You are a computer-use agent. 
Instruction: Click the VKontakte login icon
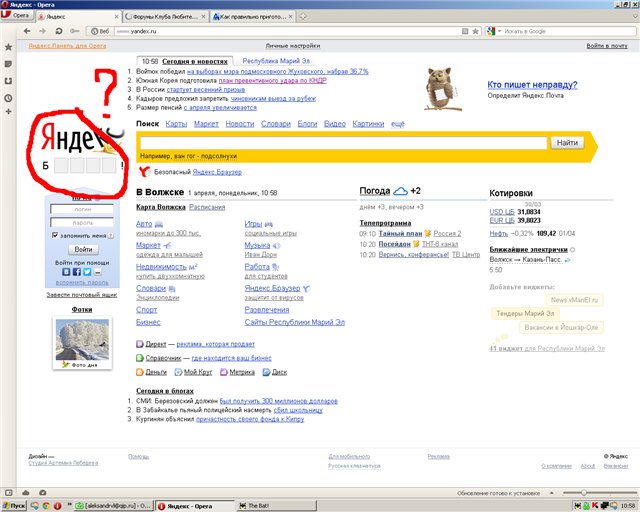(x=66, y=272)
